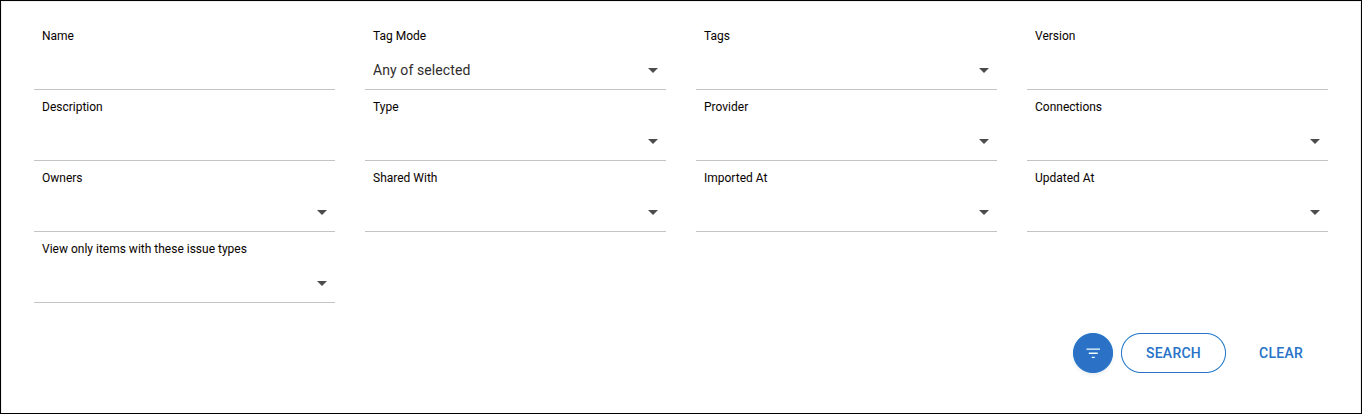
Task: Open the Tag Mode dropdown
Action: (x=653, y=71)
